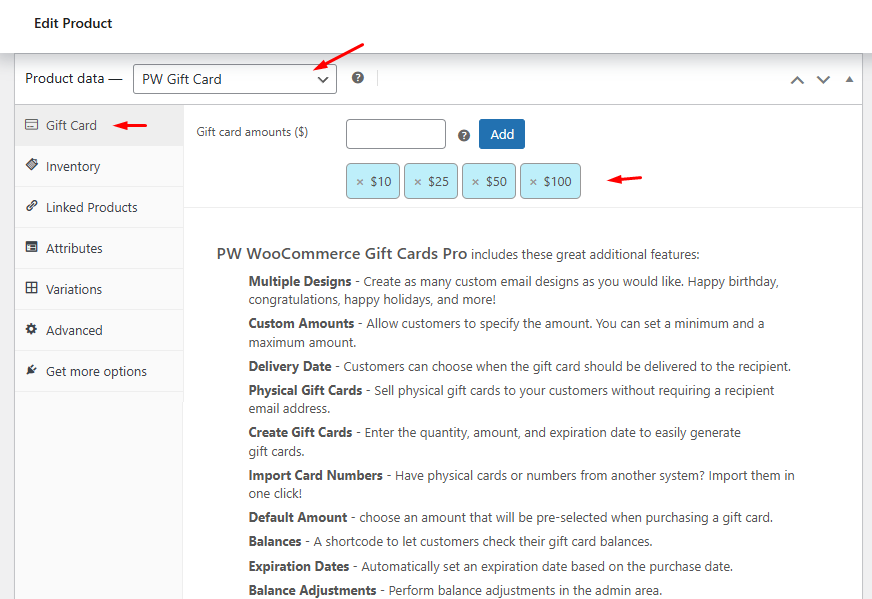Open Get more options tab

pyautogui.click(x=99, y=372)
